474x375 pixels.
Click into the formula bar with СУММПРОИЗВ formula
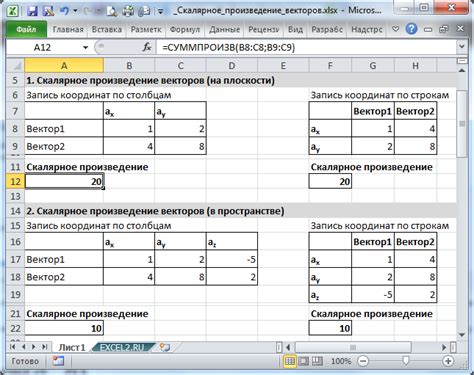coord(307,47)
